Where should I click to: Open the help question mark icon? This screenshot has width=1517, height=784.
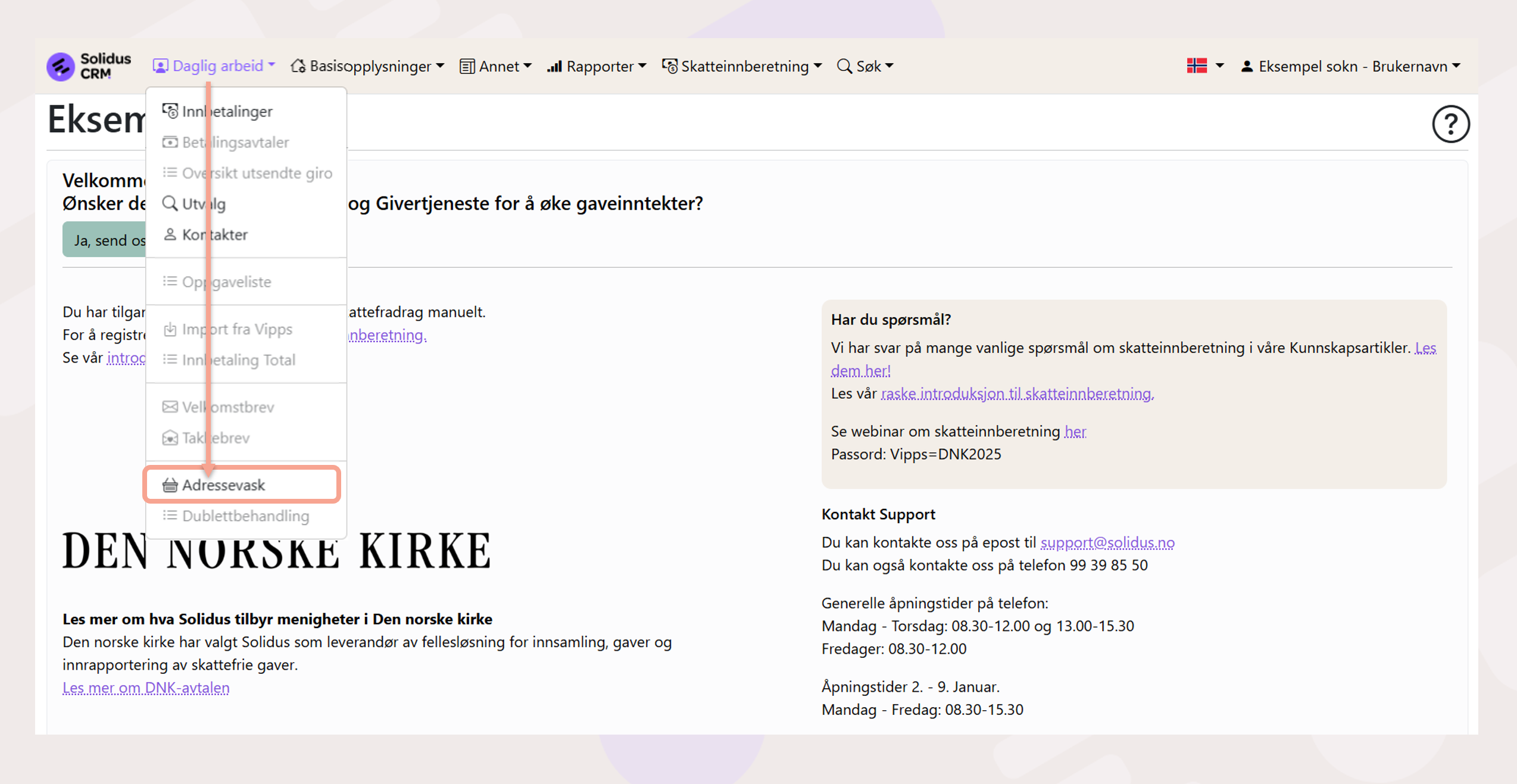(x=1450, y=124)
